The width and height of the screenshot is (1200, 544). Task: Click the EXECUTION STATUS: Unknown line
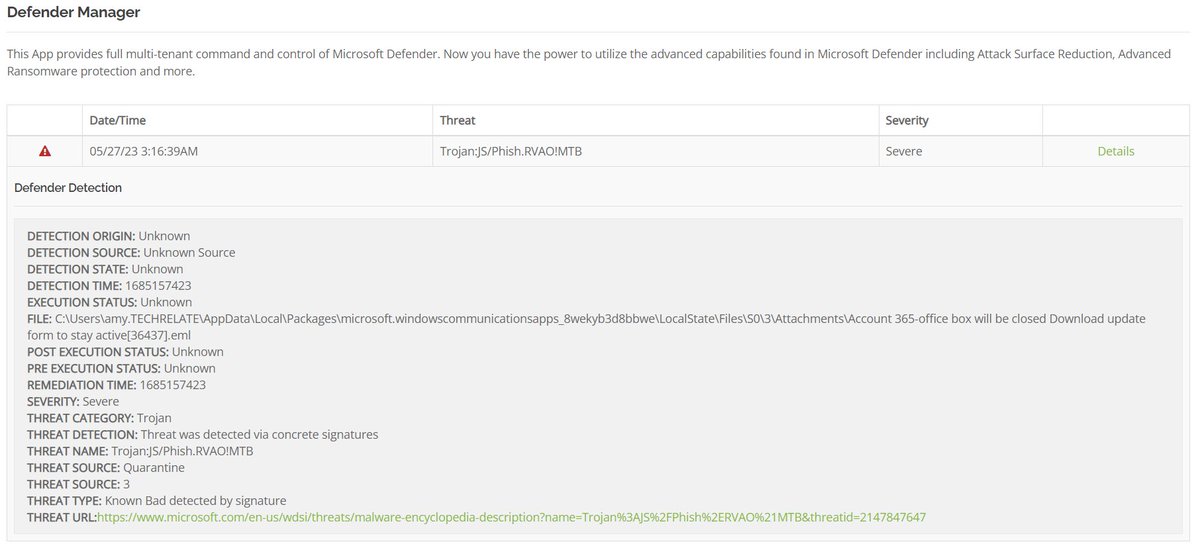coord(109,302)
